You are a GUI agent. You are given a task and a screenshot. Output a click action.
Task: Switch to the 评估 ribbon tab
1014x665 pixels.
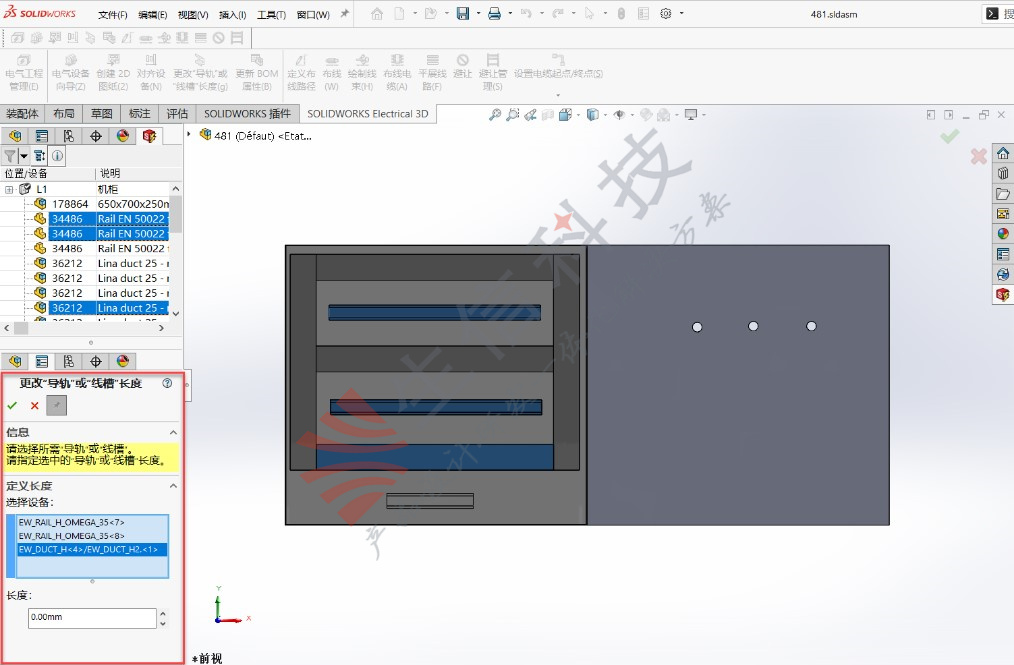tap(177, 114)
